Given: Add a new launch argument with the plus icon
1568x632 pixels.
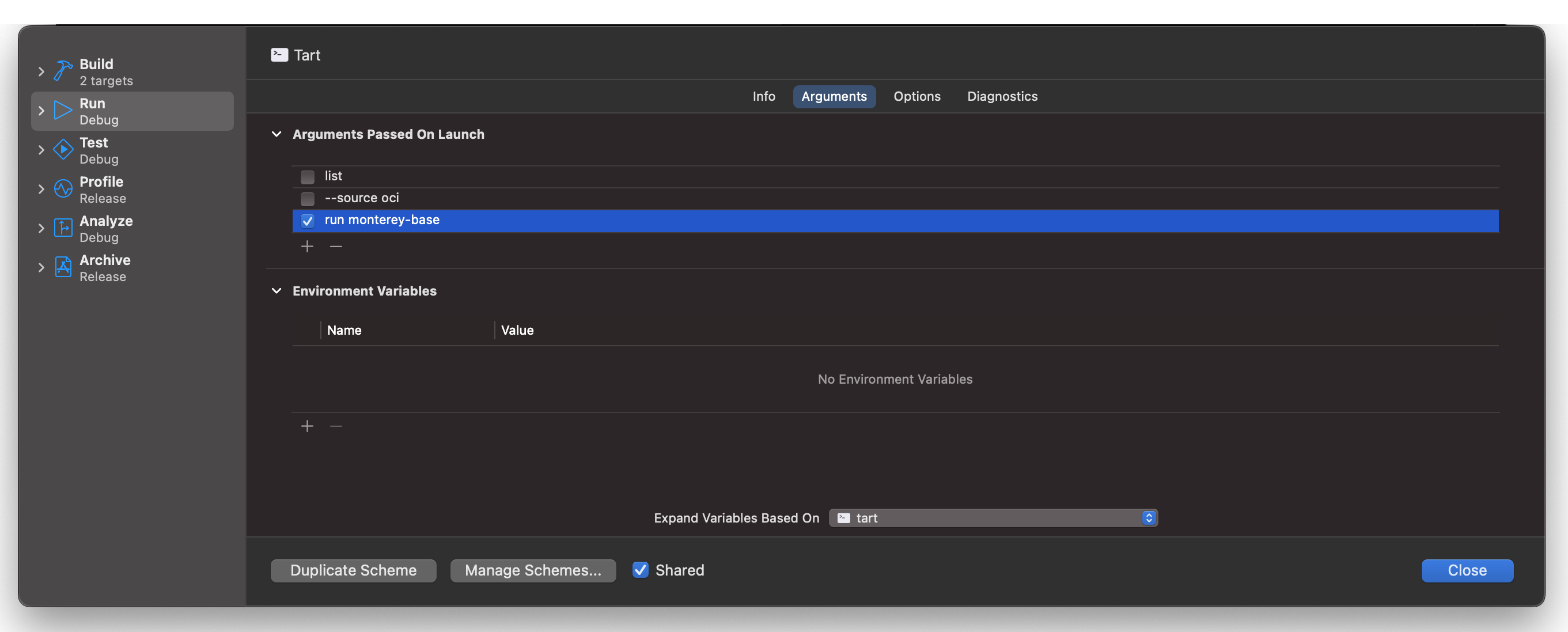Looking at the screenshot, I should (x=307, y=246).
